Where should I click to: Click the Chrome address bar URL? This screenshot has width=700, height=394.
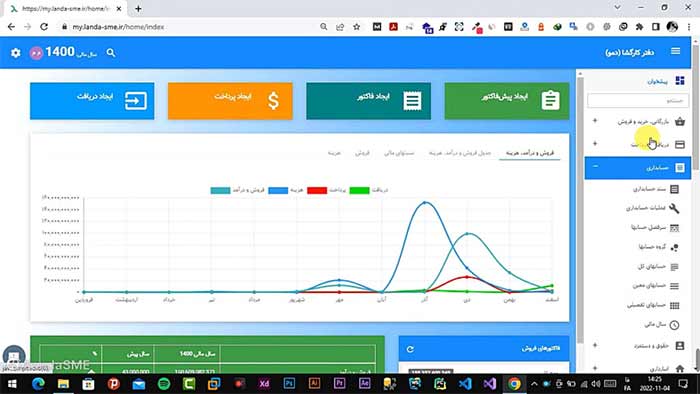(x=118, y=27)
